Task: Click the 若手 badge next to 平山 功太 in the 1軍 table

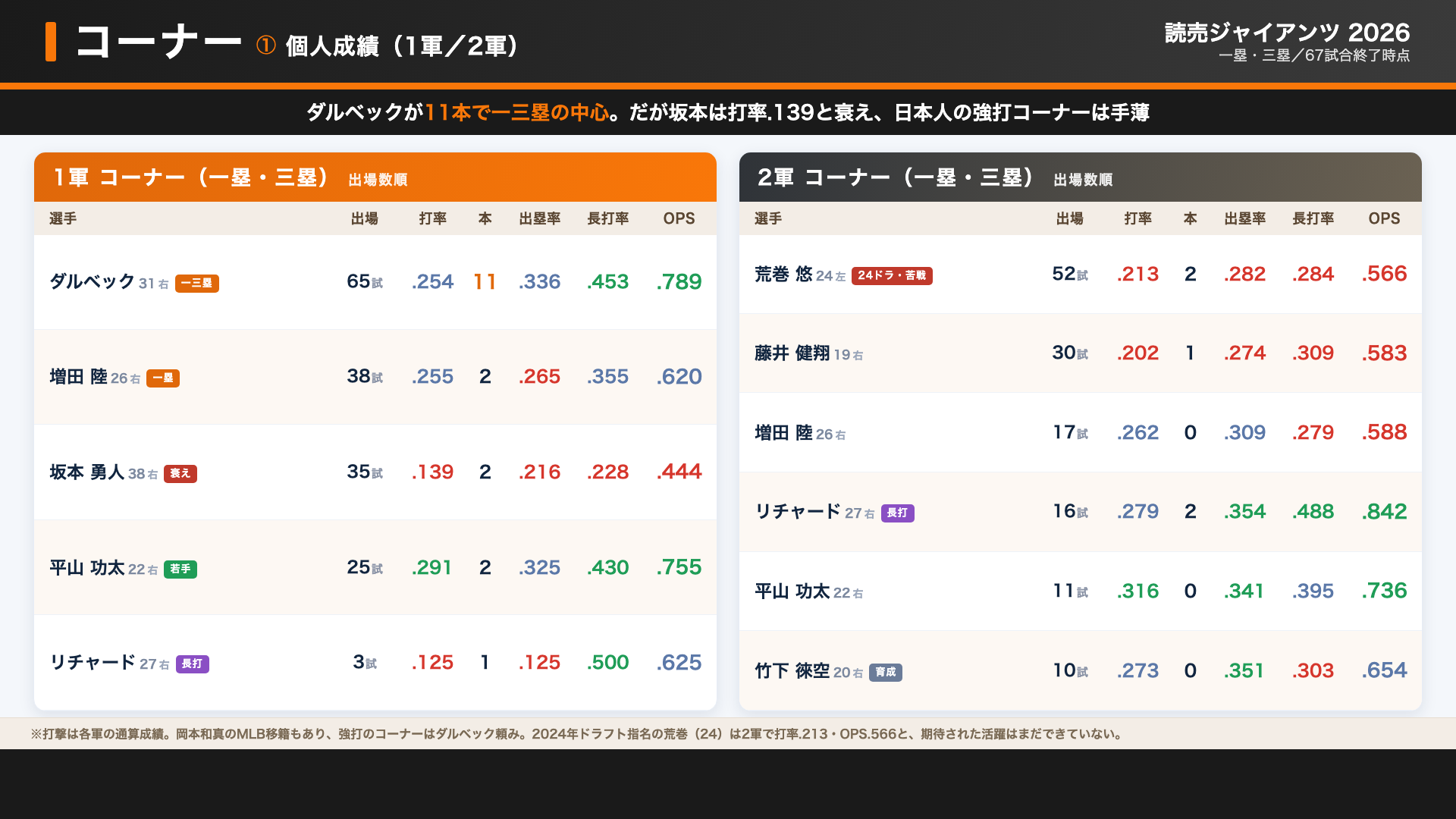Action: (x=180, y=570)
